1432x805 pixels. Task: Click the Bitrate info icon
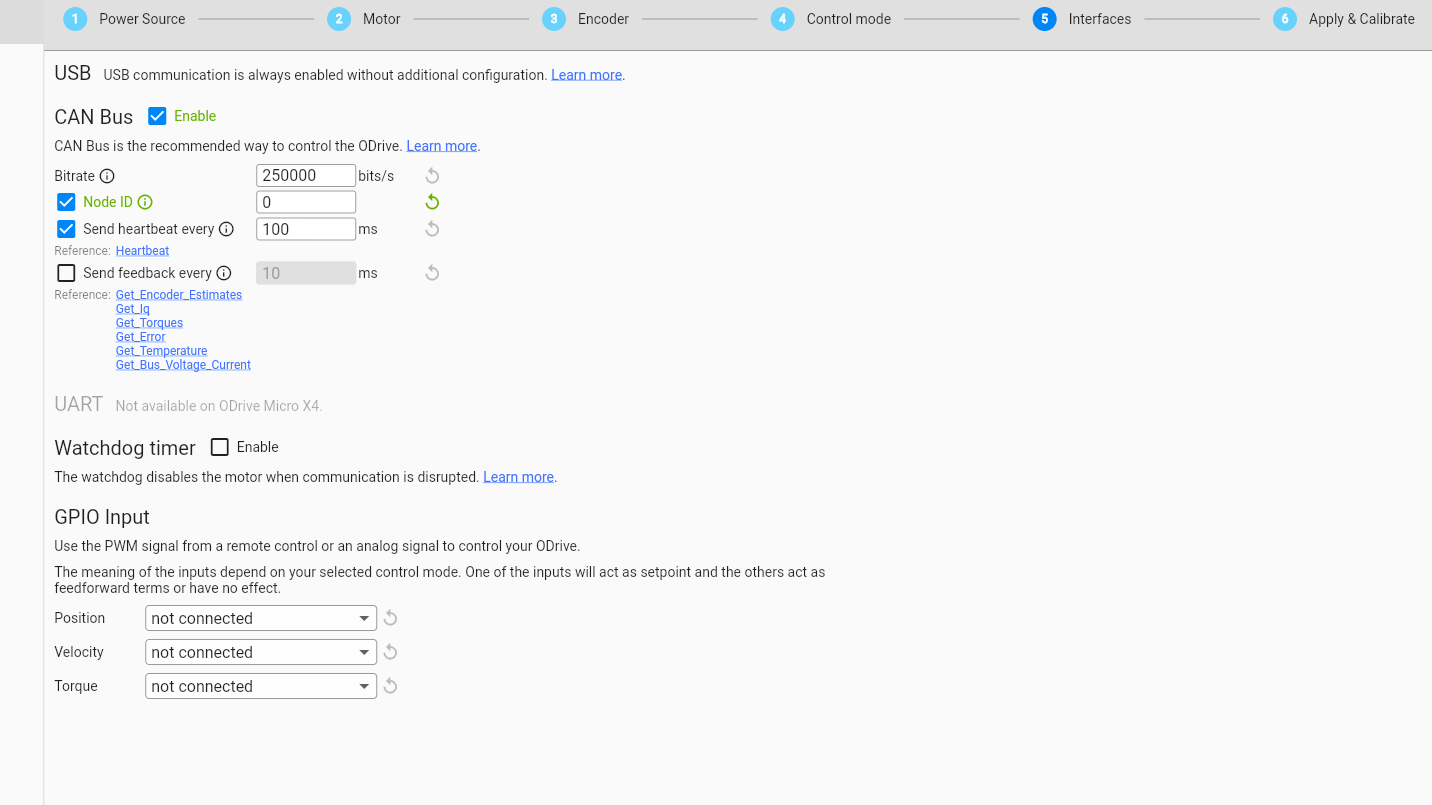point(107,176)
